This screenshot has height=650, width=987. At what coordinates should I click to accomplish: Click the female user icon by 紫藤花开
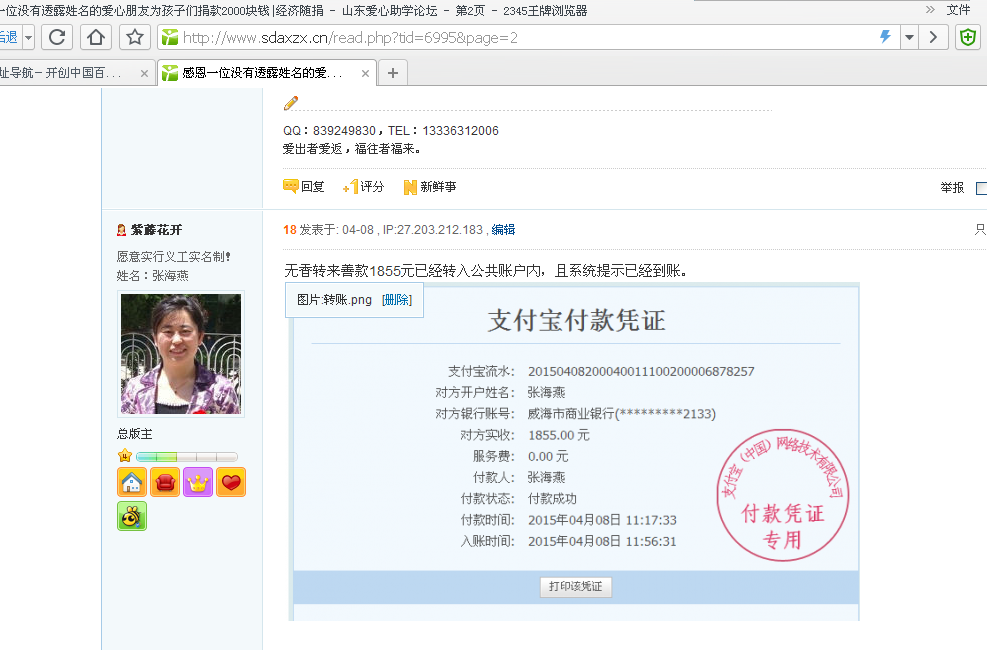[x=121, y=230]
